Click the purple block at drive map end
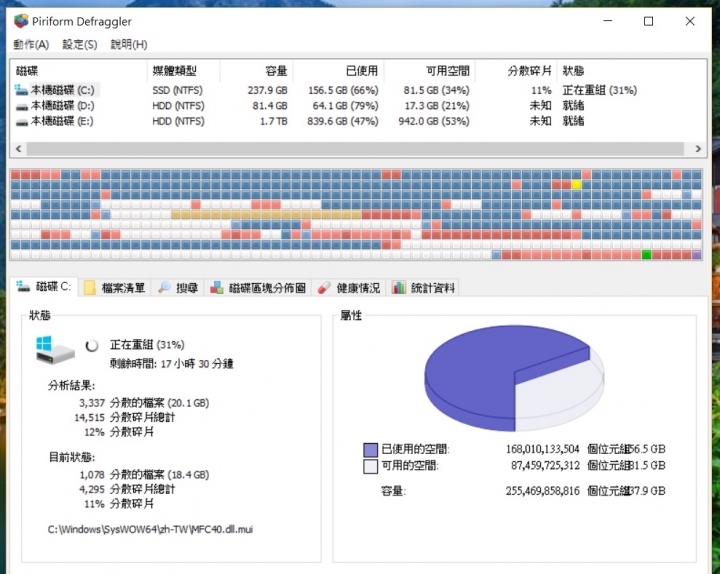The width and height of the screenshot is (720, 574). click(697, 254)
